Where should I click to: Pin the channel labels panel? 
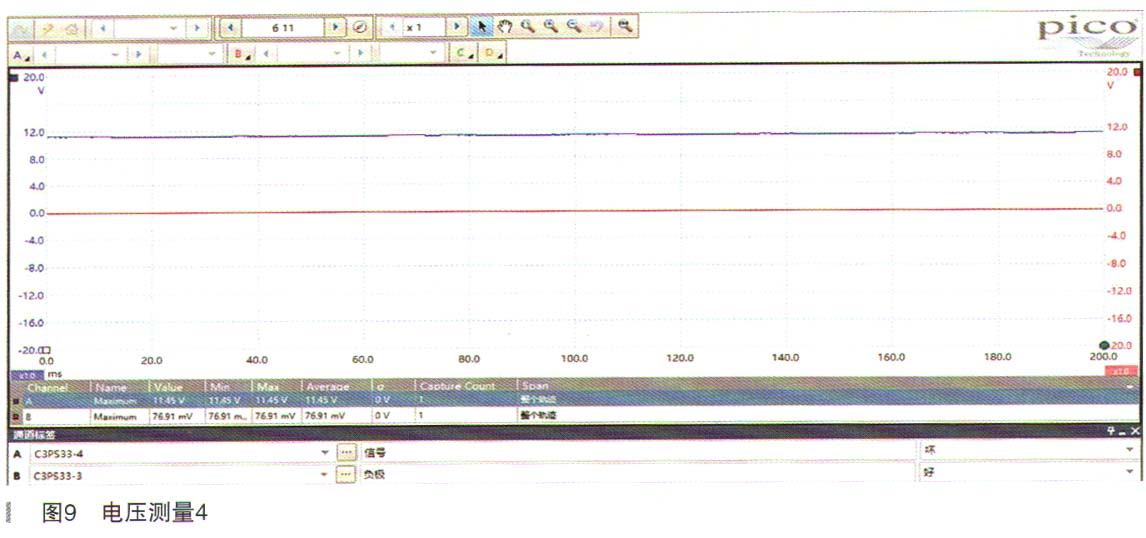point(1110,432)
